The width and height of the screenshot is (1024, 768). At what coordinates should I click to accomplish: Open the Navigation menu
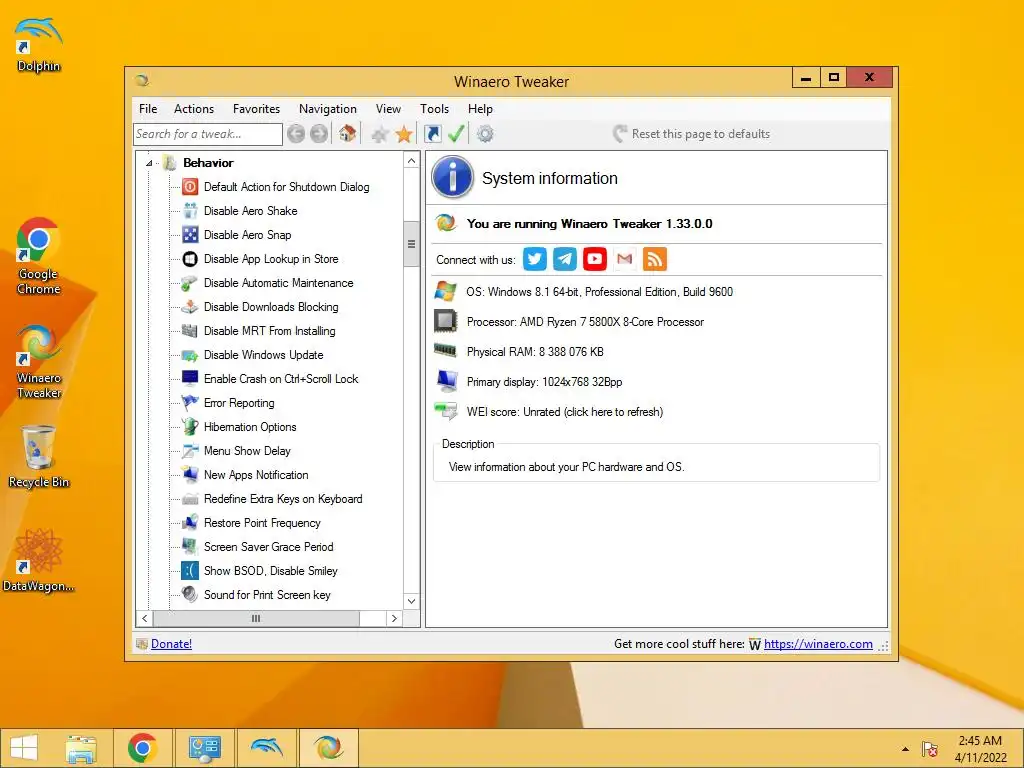[x=328, y=109]
